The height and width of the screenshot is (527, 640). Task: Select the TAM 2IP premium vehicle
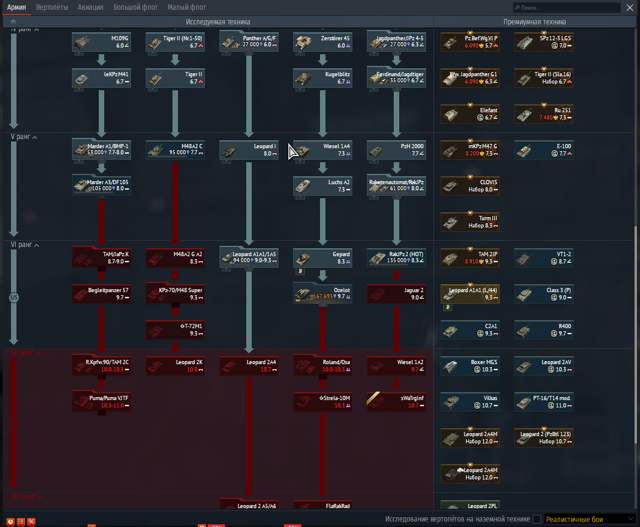pyautogui.click(x=470, y=258)
